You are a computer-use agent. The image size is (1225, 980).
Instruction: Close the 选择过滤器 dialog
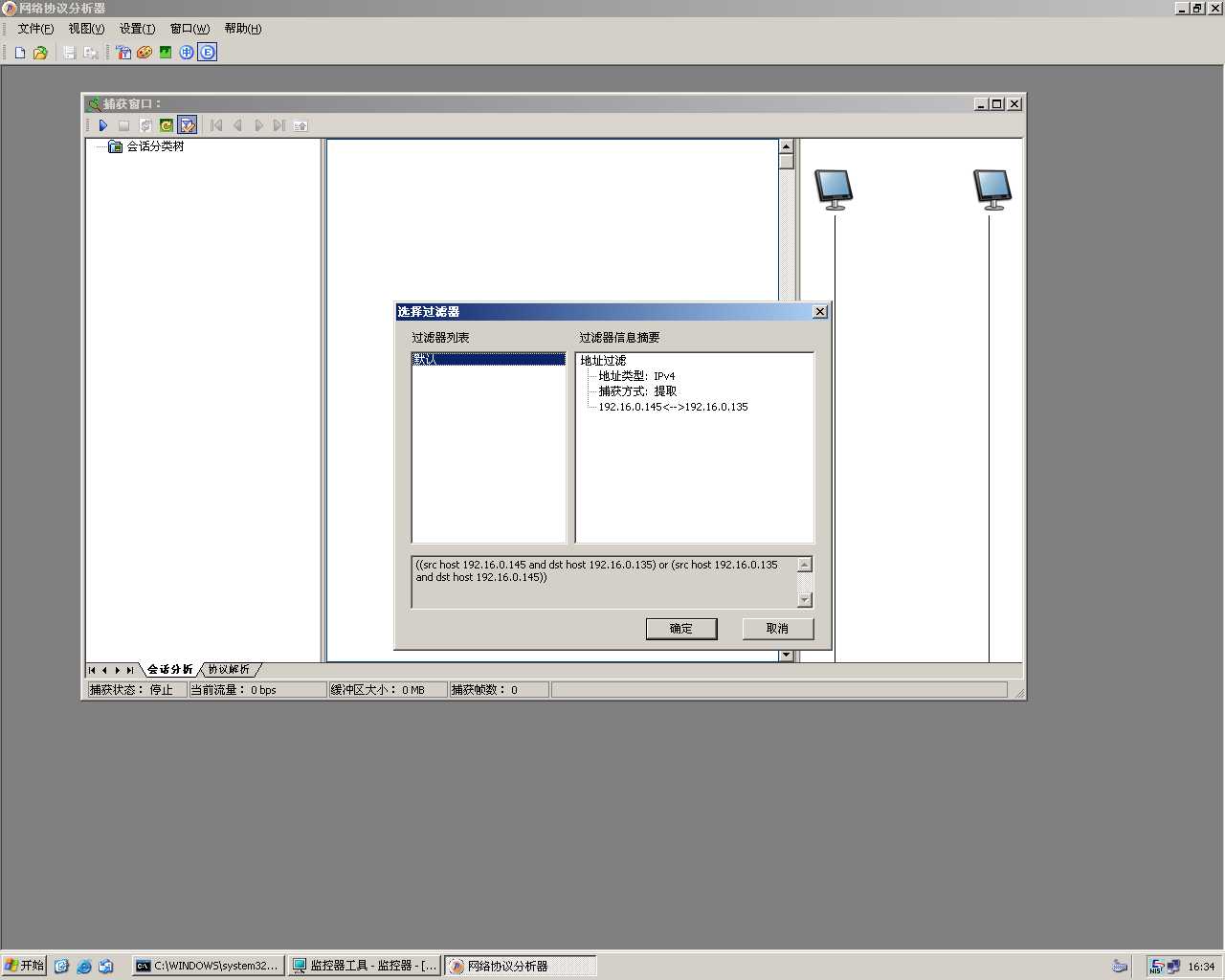pos(820,312)
